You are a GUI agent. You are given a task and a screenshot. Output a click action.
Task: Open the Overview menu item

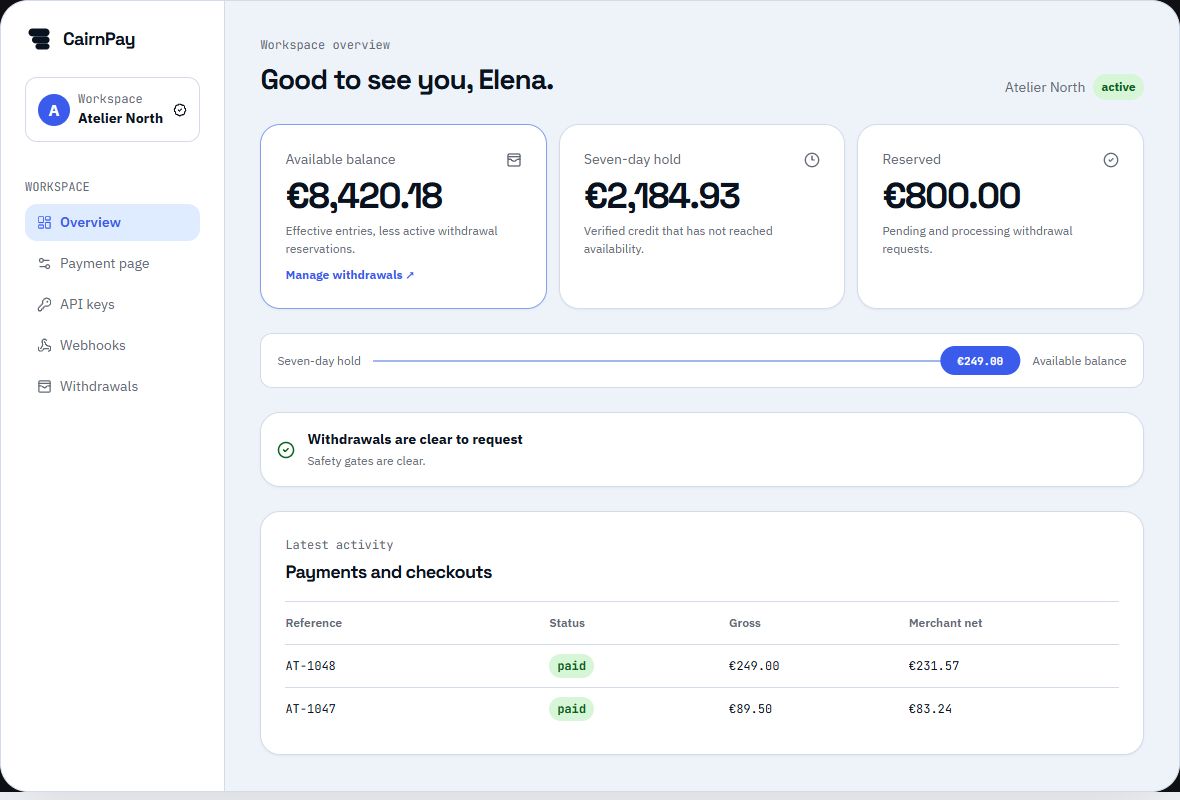coord(112,222)
